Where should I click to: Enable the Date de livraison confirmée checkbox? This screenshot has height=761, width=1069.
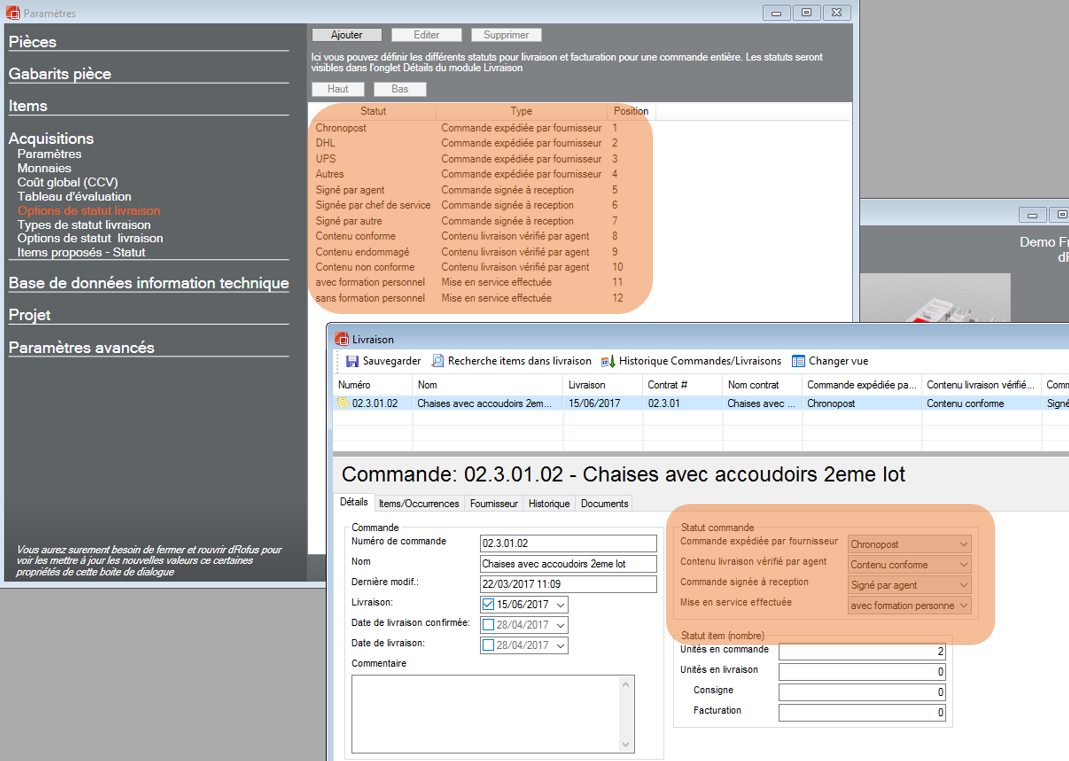click(x=488, y=624)
